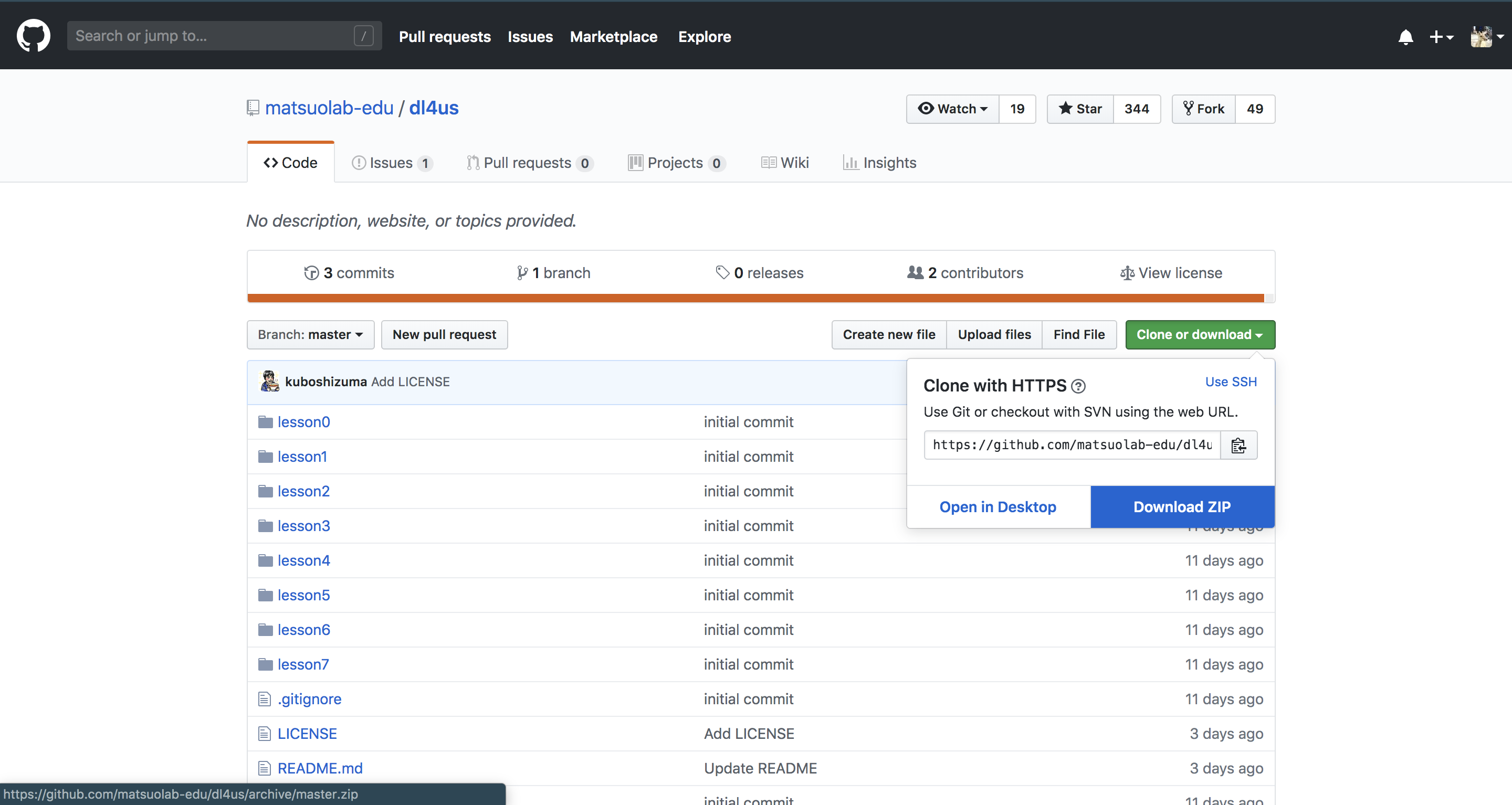The width and height of the screenshot is (1512, 805).
Task: Click the GitHub Octocat logo
Action: click(34, 36)
